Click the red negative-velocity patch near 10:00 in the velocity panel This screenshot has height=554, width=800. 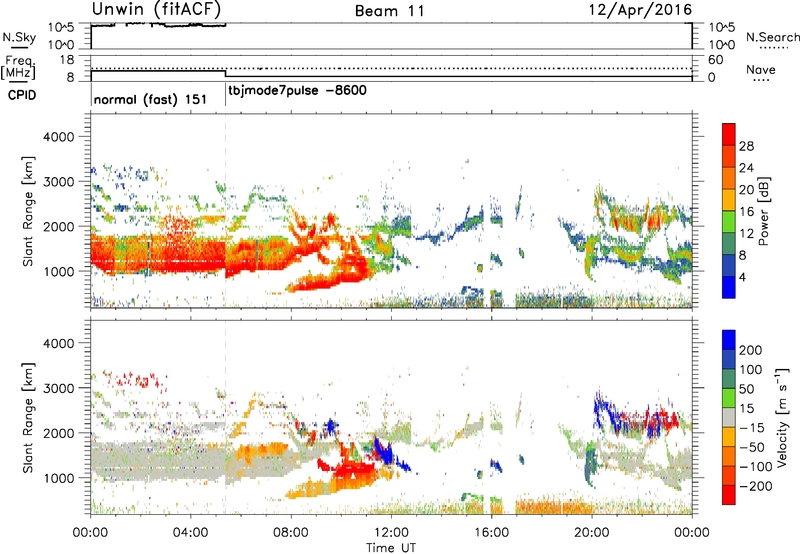click(352, 467)
